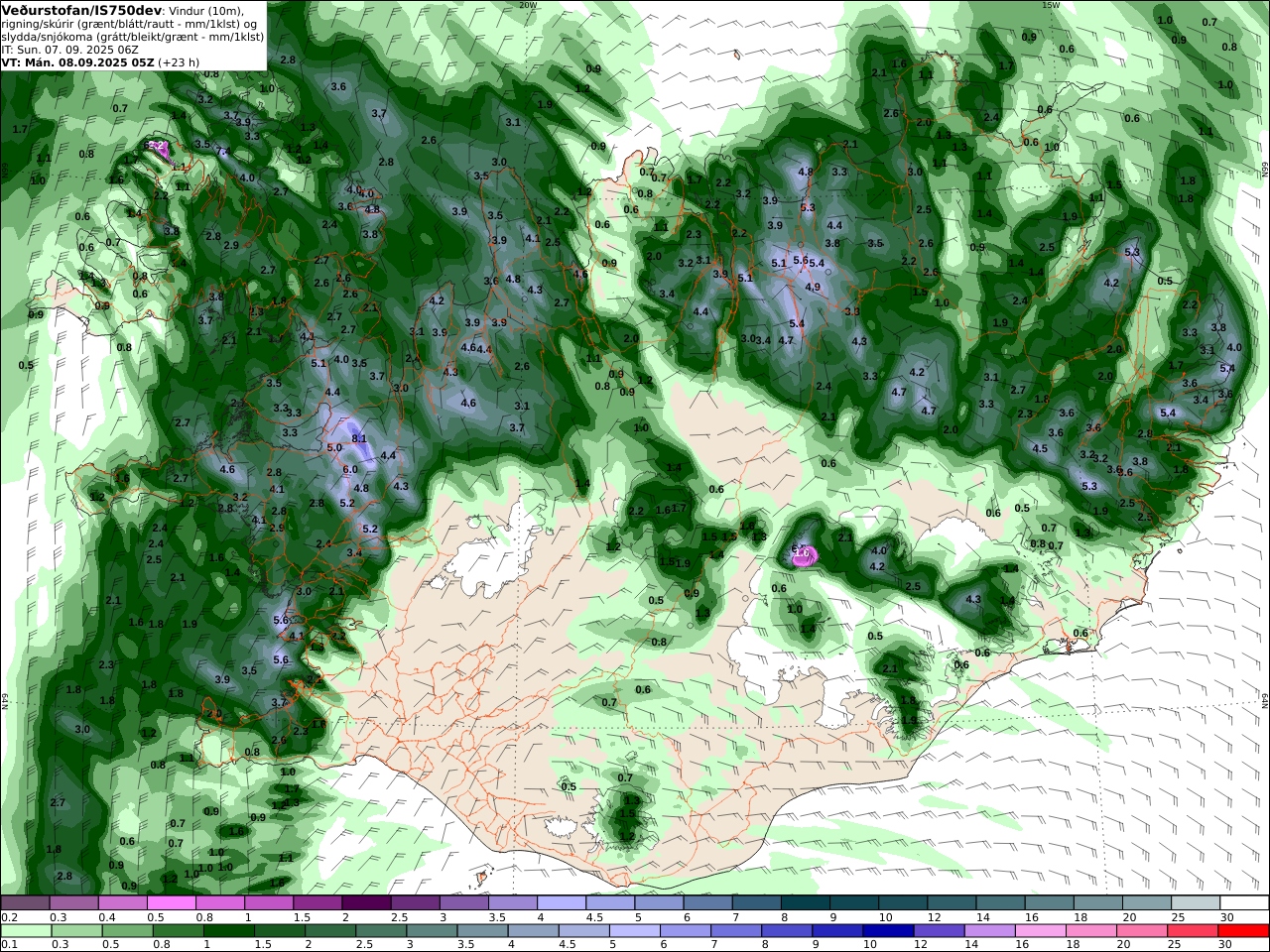Select the upper legend swatch labeled 18

pyautogui.click(x=1097, y=902)
